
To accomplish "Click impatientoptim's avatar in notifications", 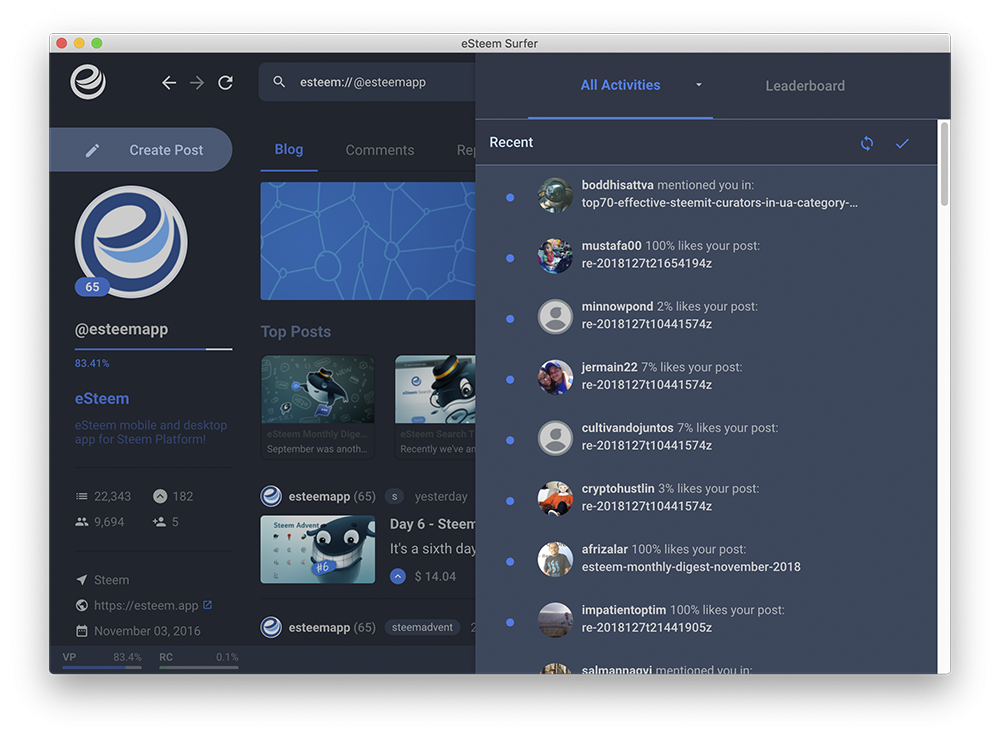I will [555, 620].
